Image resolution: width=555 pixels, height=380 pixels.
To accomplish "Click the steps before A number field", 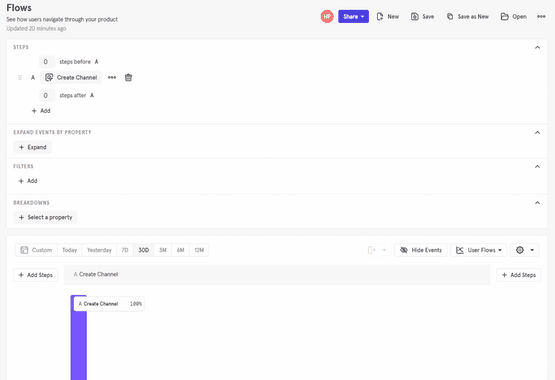I will (47, 62).
